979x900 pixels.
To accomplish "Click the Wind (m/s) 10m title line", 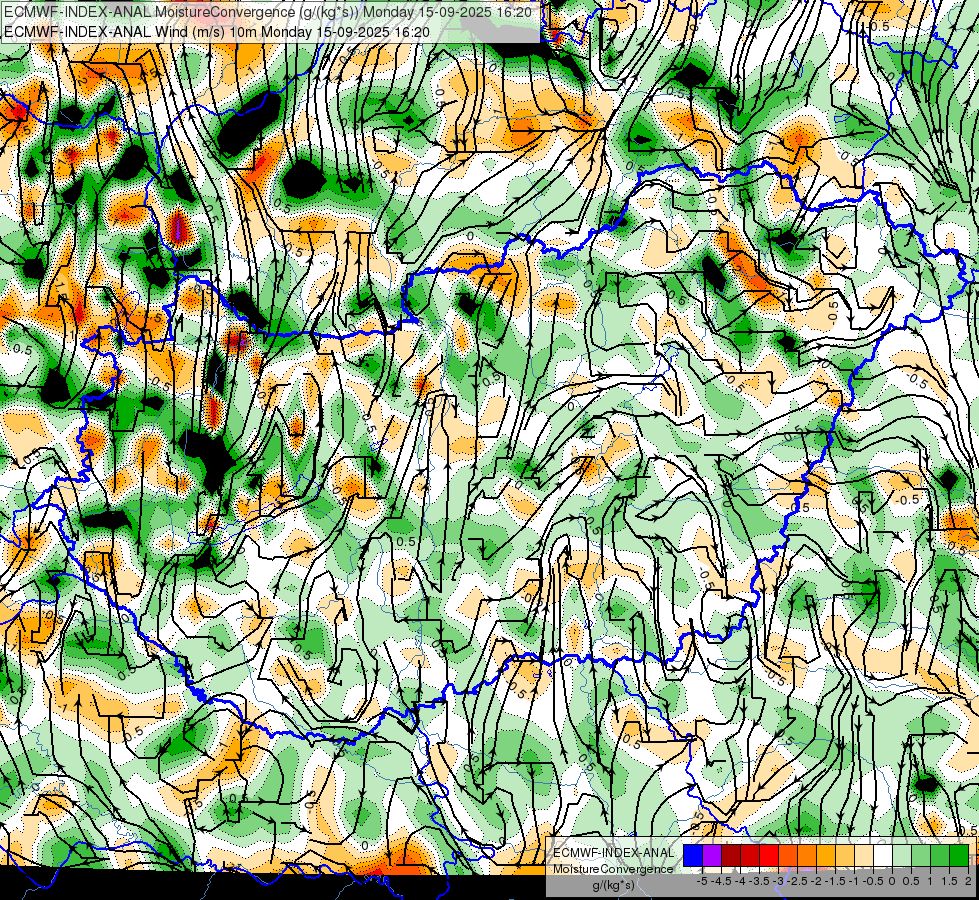I will [217, 31].
